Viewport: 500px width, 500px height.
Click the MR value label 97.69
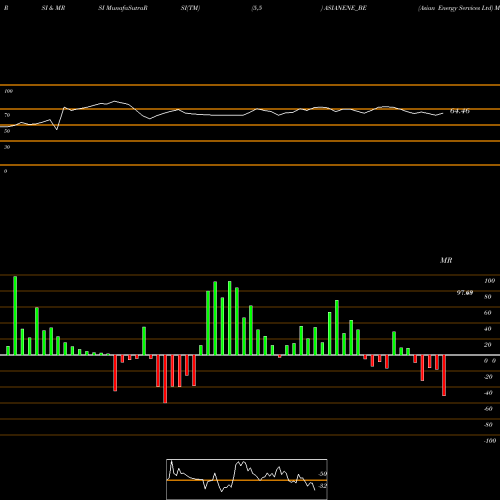[465, 293]
